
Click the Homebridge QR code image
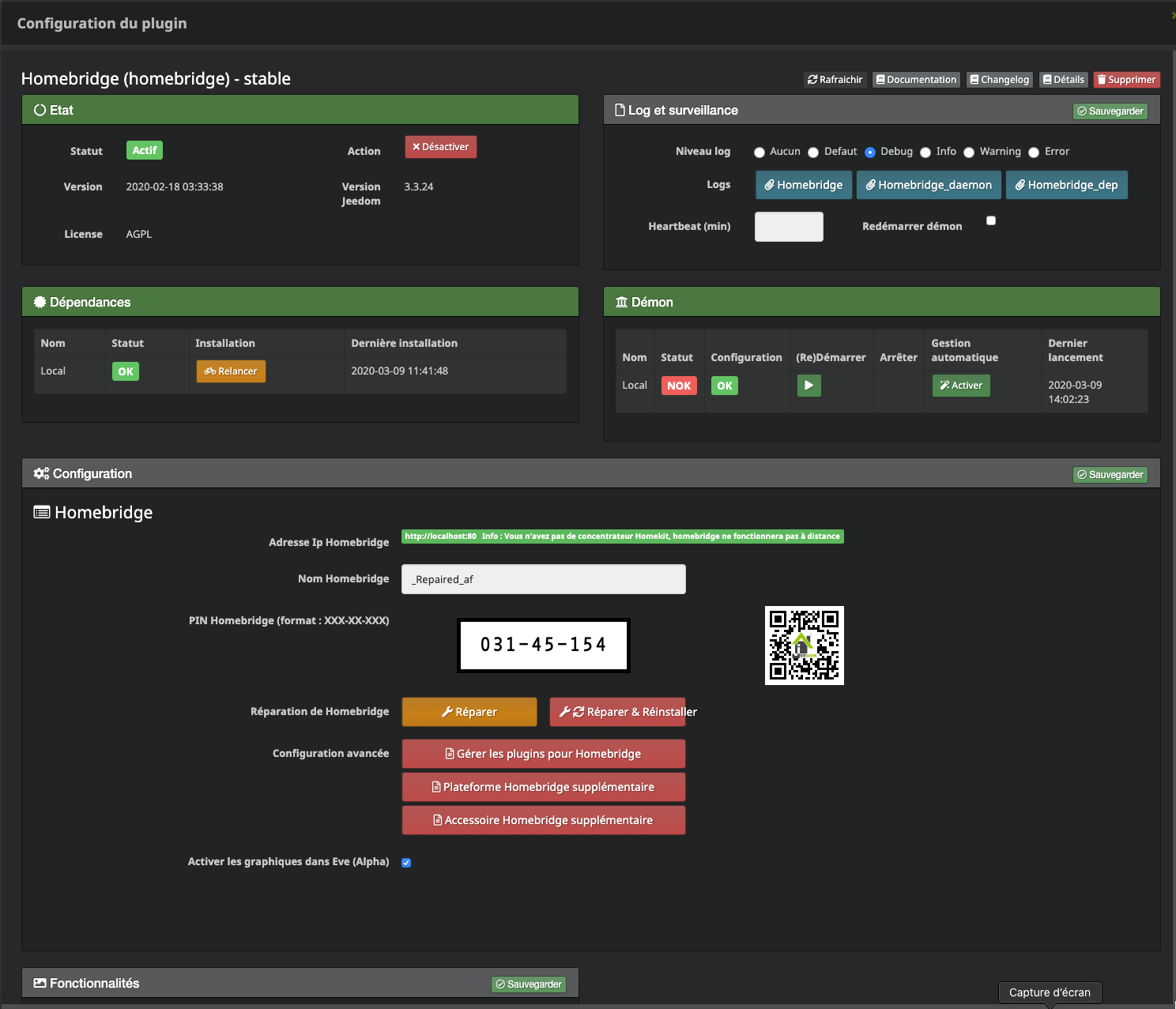pyautogui.click(x=804, y=646)
